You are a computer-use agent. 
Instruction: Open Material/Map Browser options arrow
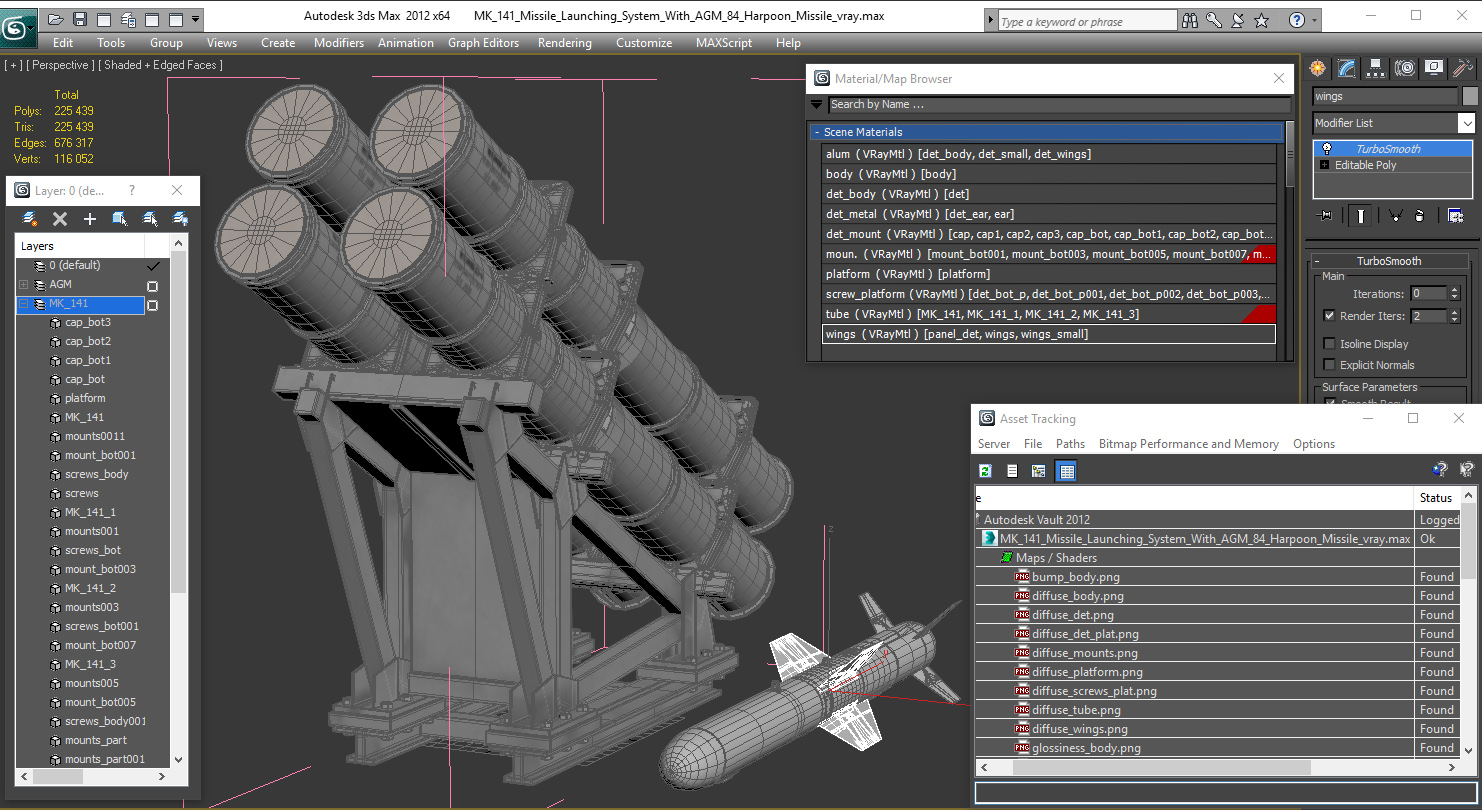(817, 104)
